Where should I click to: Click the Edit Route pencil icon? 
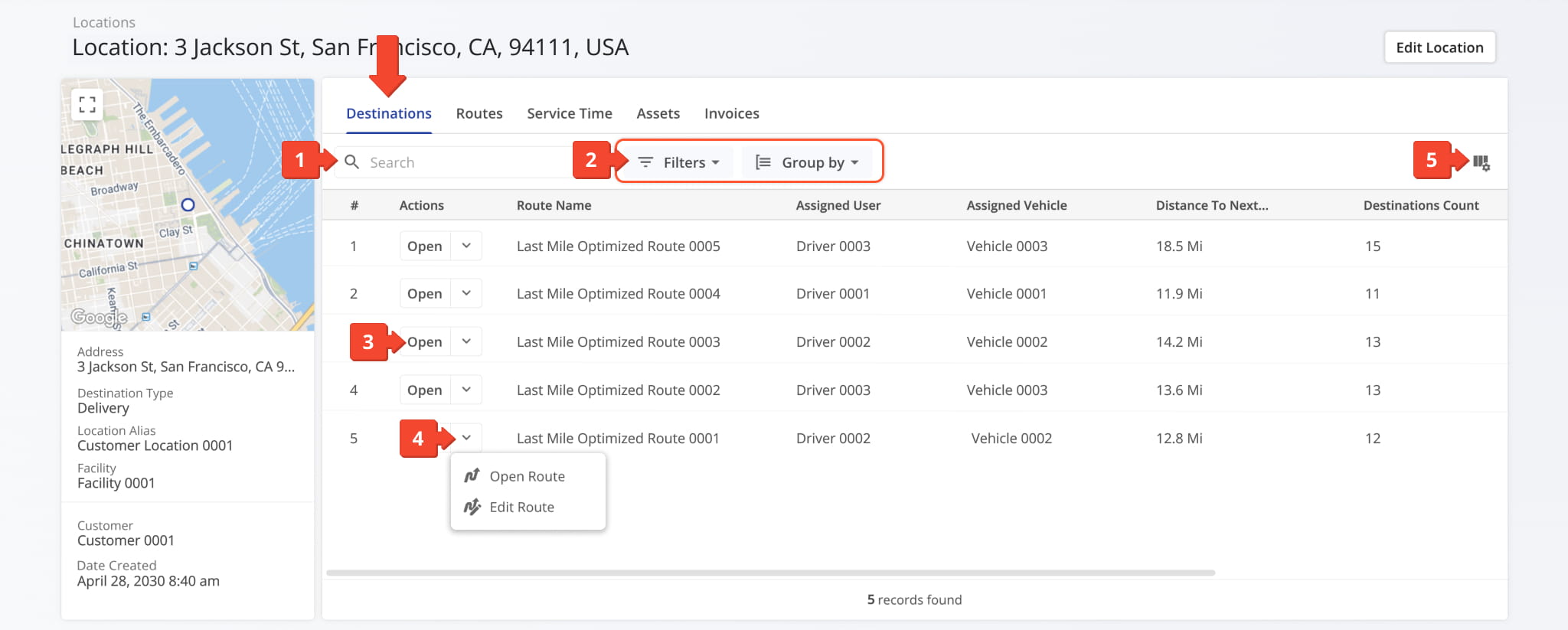(472, 507)
